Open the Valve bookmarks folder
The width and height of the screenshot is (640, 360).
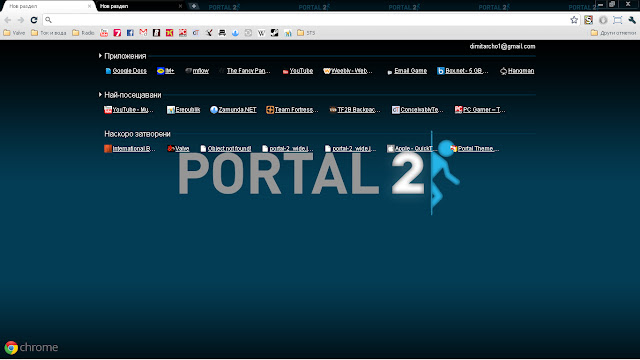click(14, 33)
